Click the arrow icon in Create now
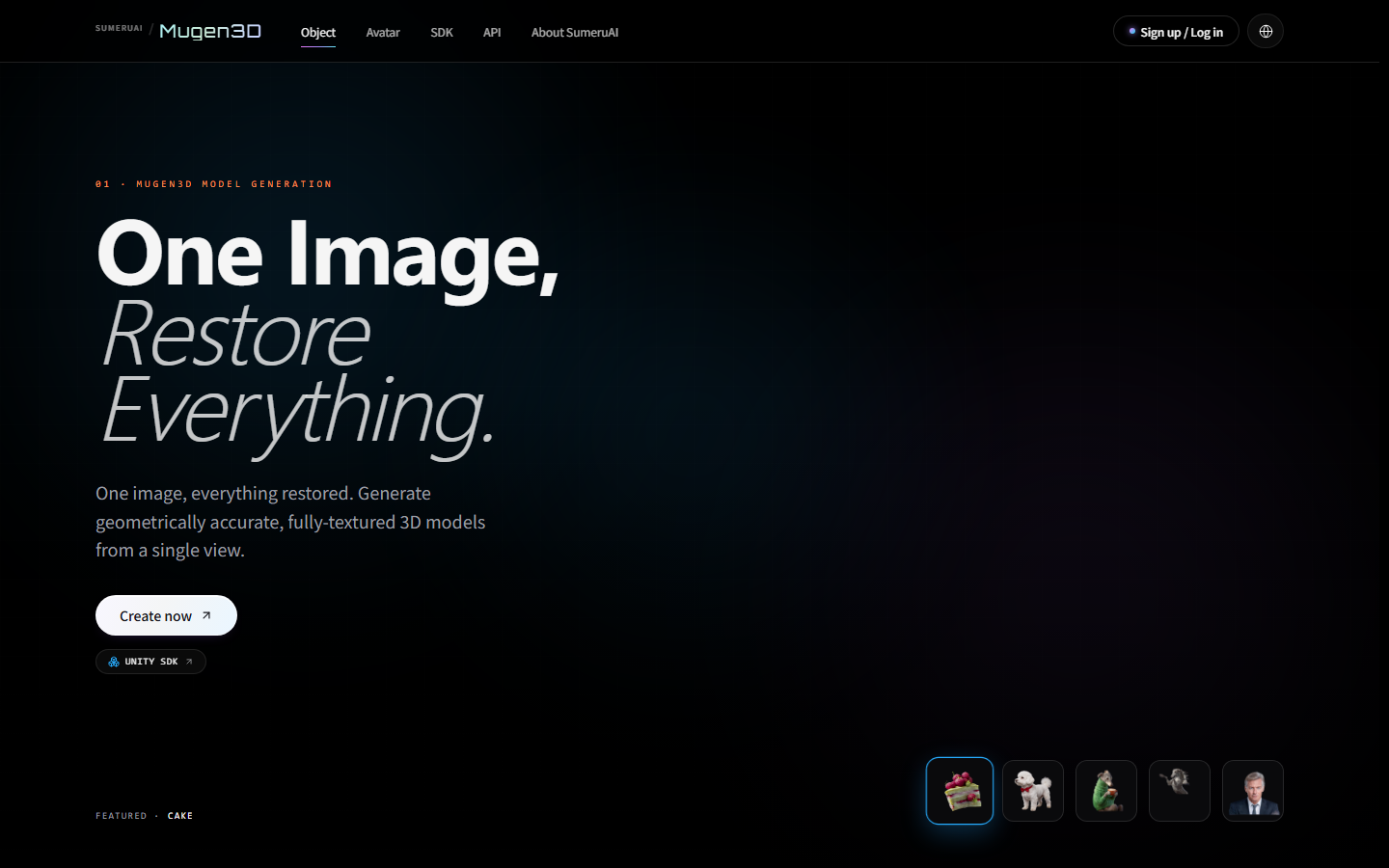The image size is (1389, 868). click(206, 615)
